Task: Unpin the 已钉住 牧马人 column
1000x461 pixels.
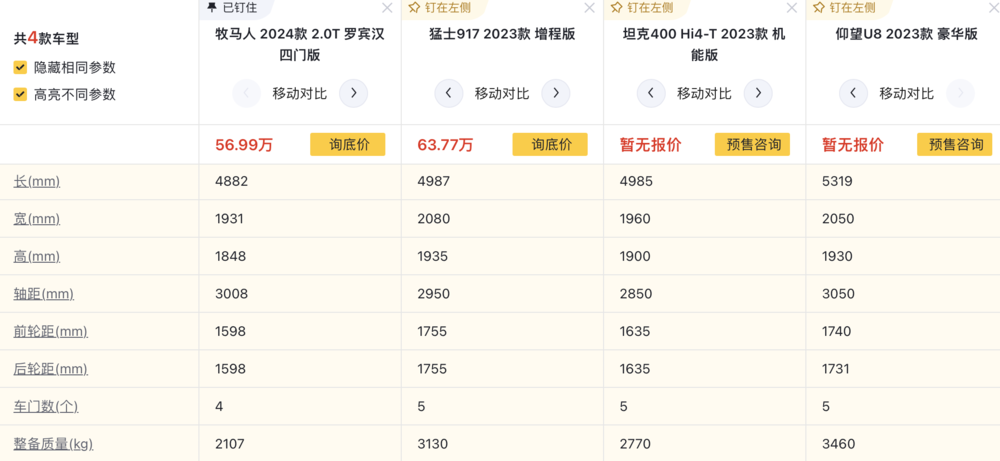Action: [233, 8]
